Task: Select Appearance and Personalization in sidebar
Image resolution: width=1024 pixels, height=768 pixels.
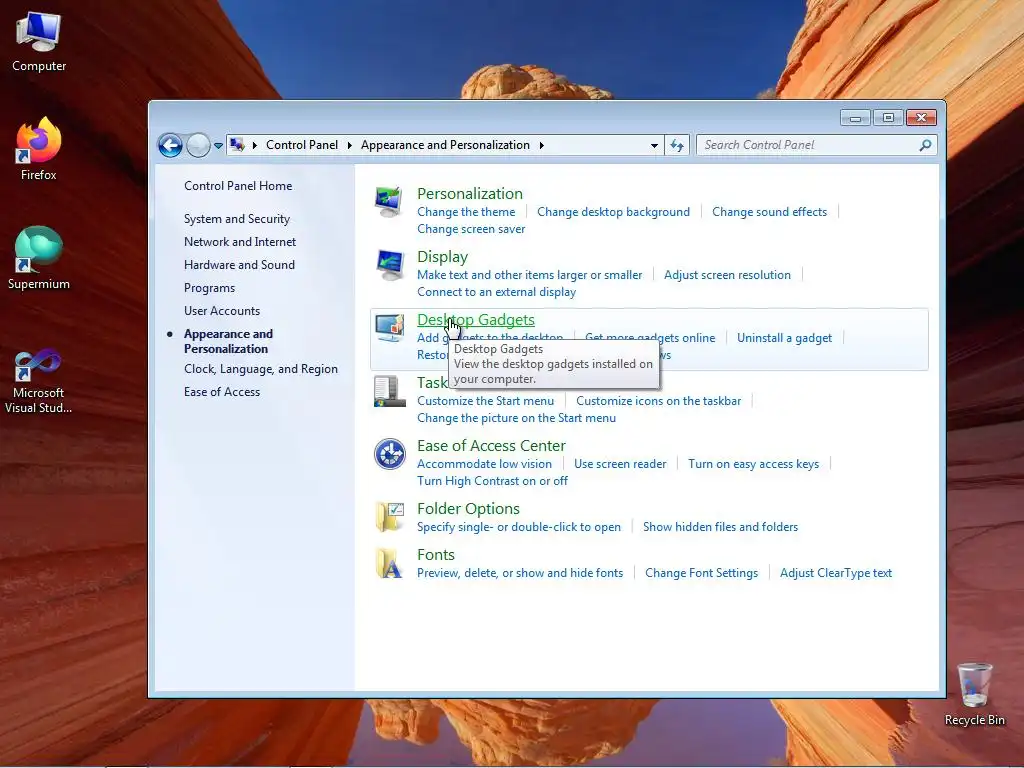Action: (228, 341)
